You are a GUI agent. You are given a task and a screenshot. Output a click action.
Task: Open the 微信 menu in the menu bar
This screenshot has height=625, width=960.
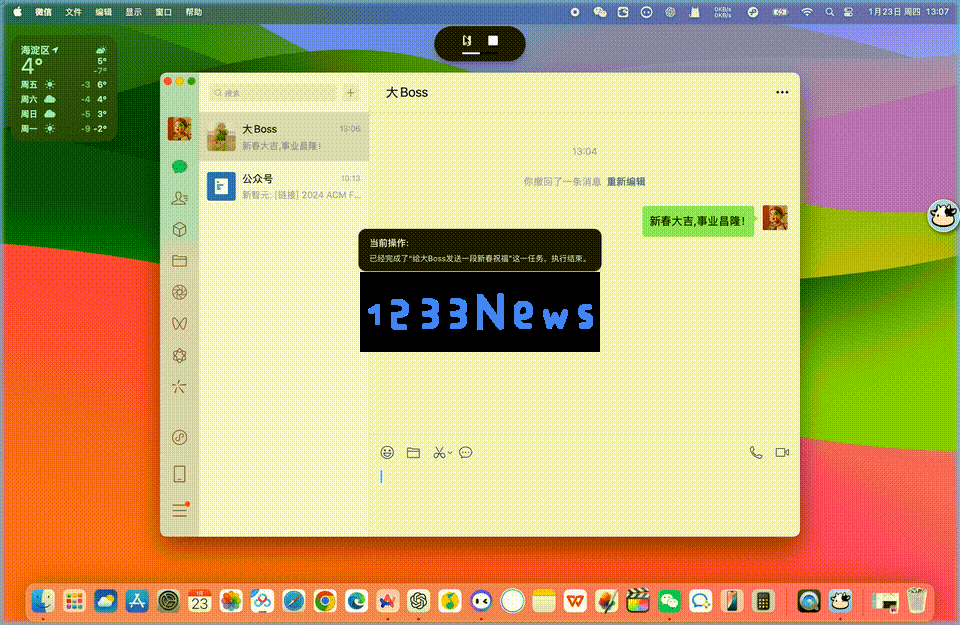[x=43, y=12]
